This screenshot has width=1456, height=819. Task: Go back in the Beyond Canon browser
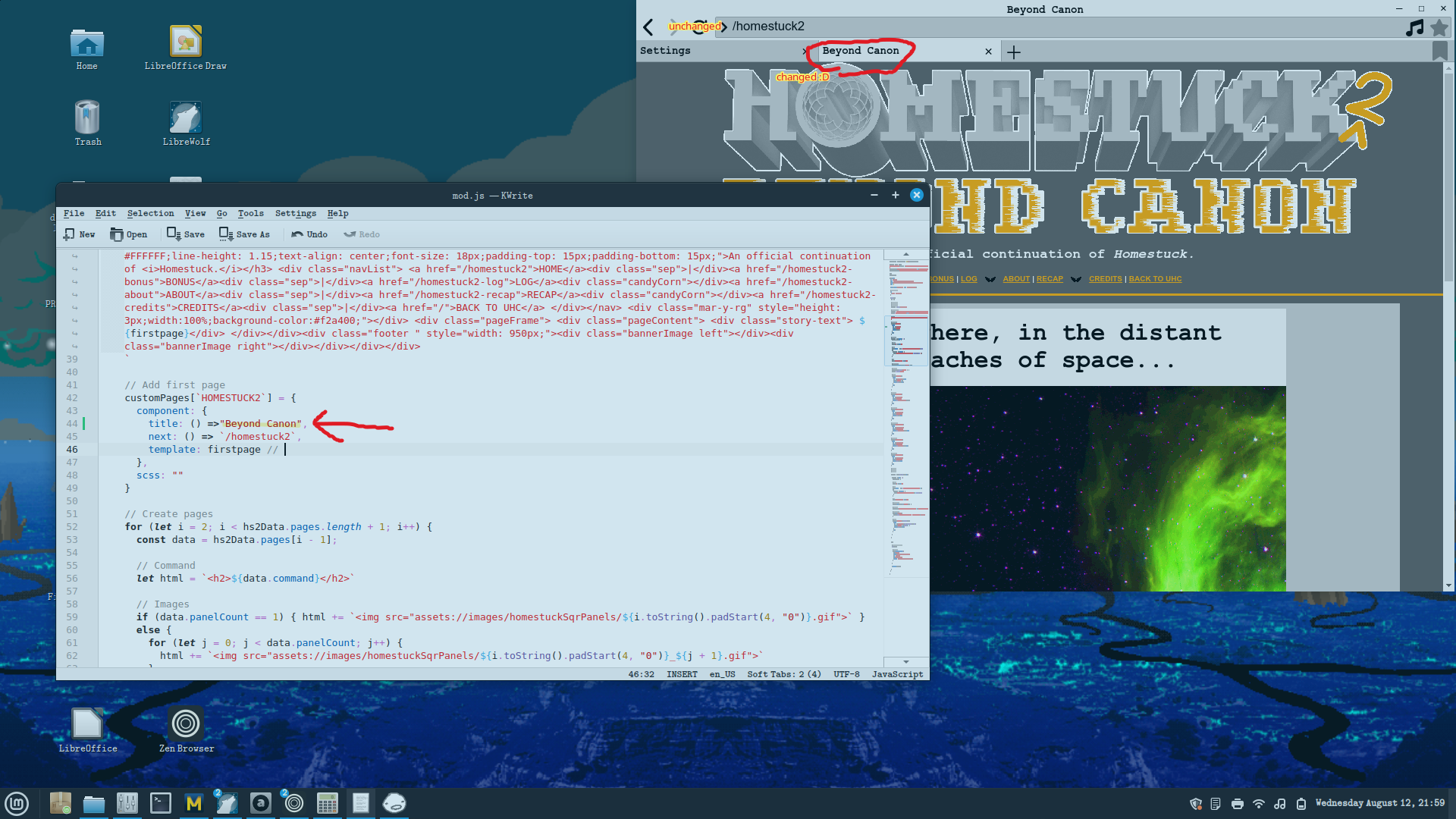(648, 27)
